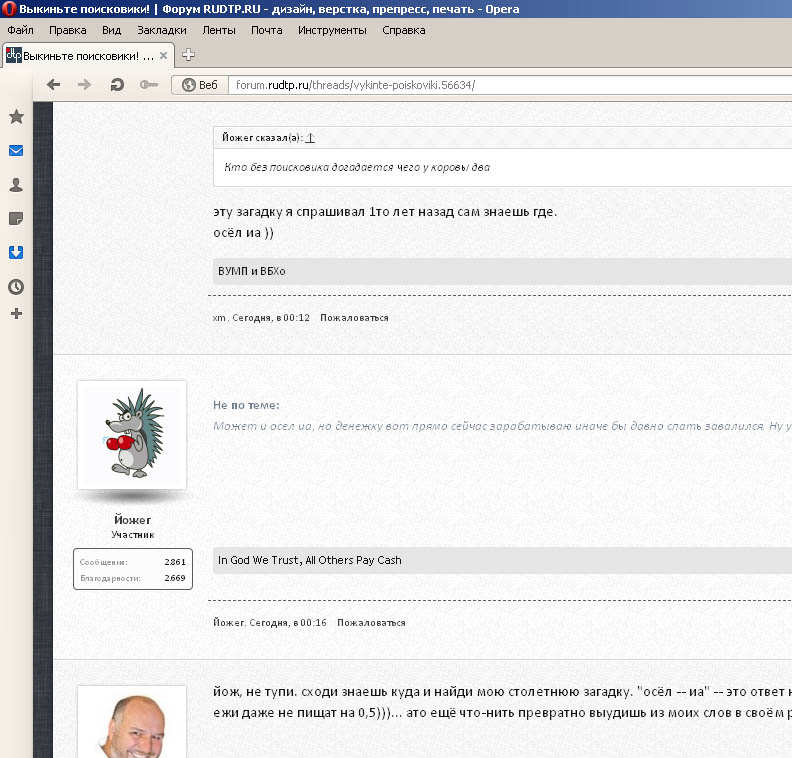Click the Веб site badge in address bar

point(200,85)
